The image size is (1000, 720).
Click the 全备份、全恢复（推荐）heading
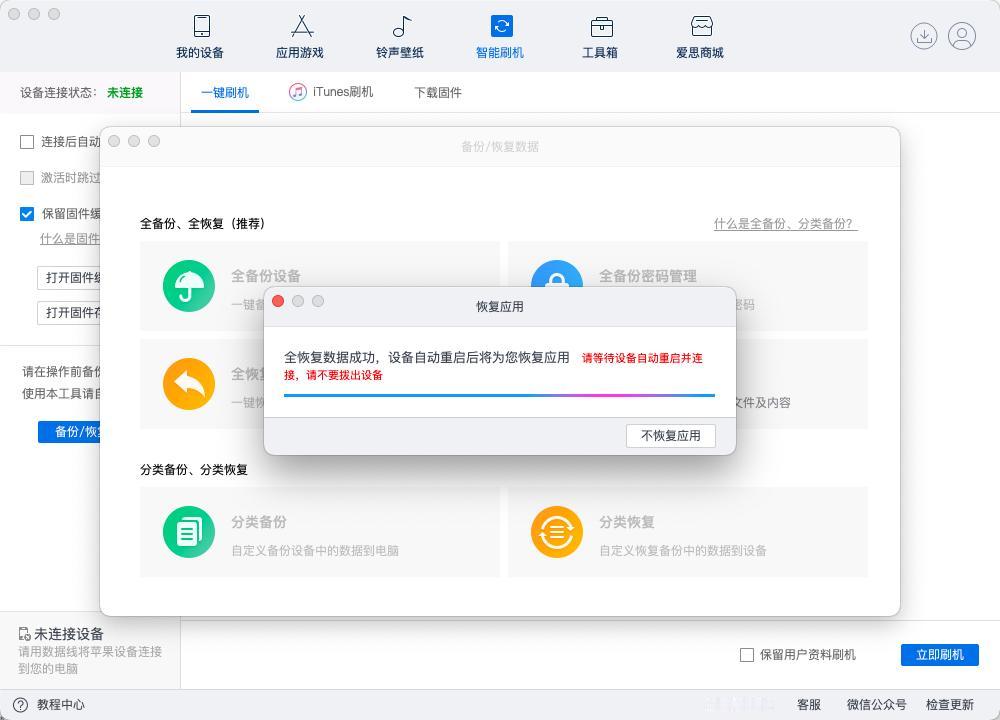203,224
